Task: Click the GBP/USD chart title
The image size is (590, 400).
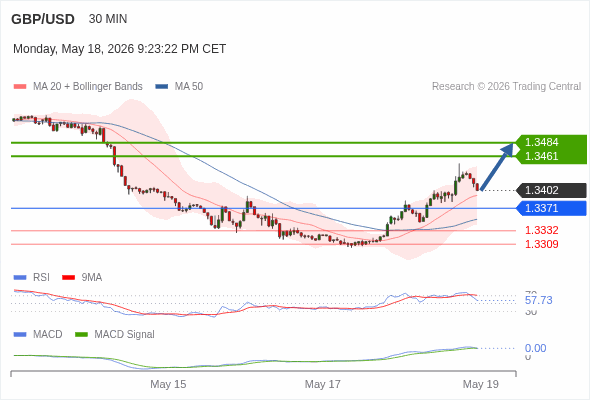Action: [43, 19]
